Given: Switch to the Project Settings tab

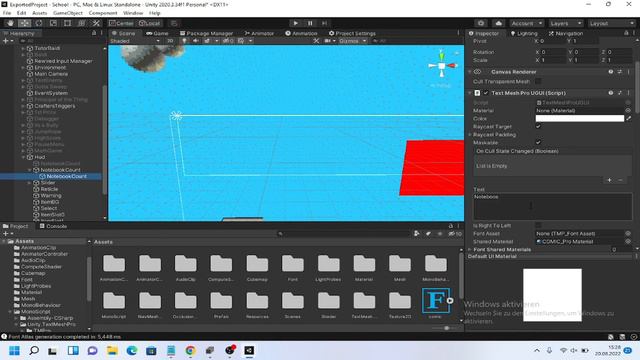Looking at the screenshot, I should (x=352, y=33).
